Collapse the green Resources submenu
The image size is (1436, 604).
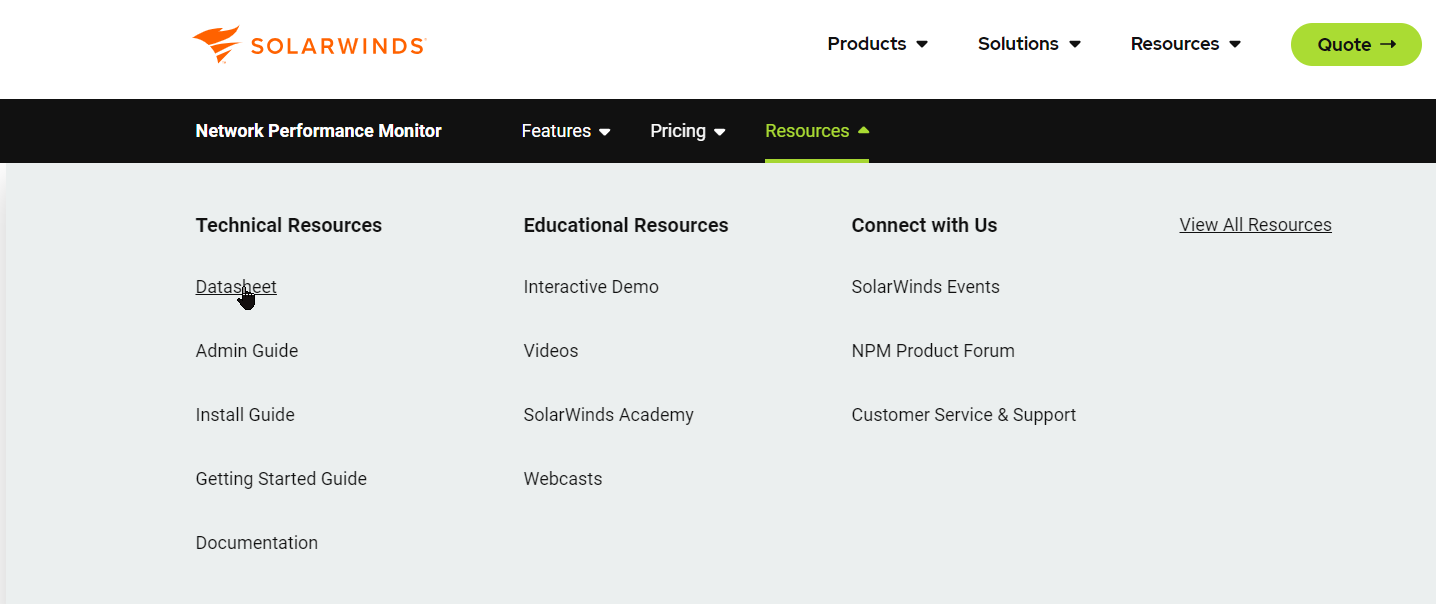[x=817, y=131]
